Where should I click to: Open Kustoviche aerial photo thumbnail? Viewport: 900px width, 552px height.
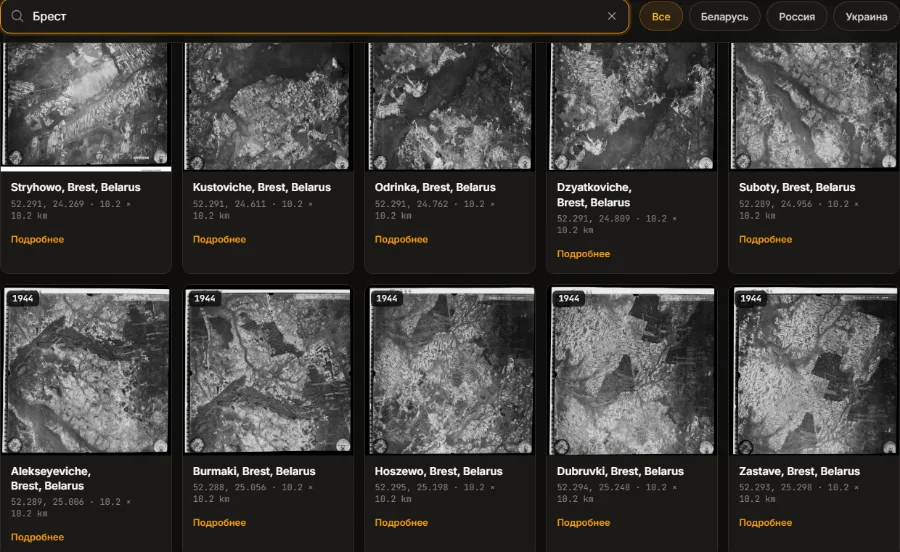pos(268,106)
